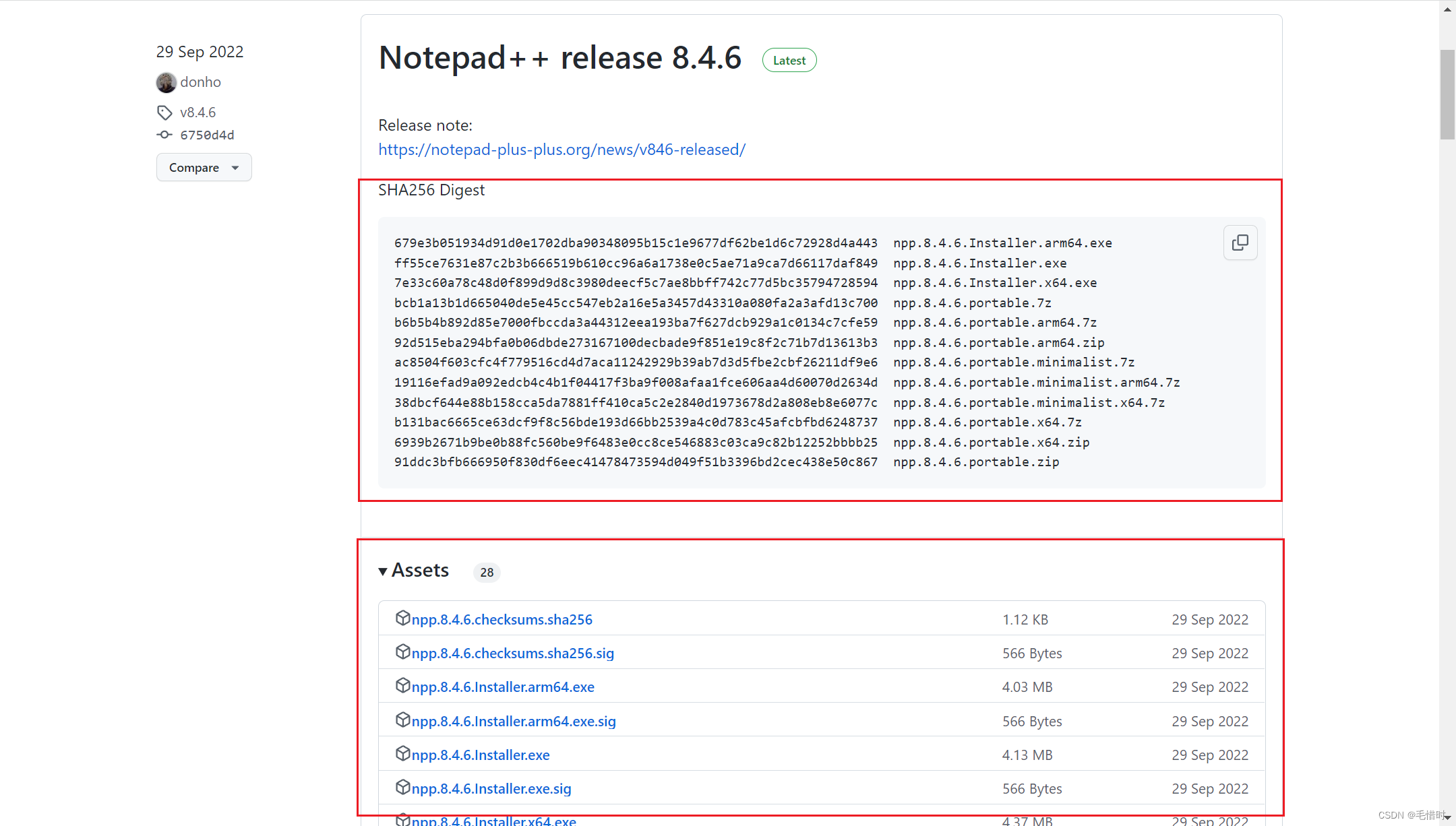Image resolution: width=1456 pixels, height=826 pixels.
Task: Click donho's avatar image
Action: [166, 82]
